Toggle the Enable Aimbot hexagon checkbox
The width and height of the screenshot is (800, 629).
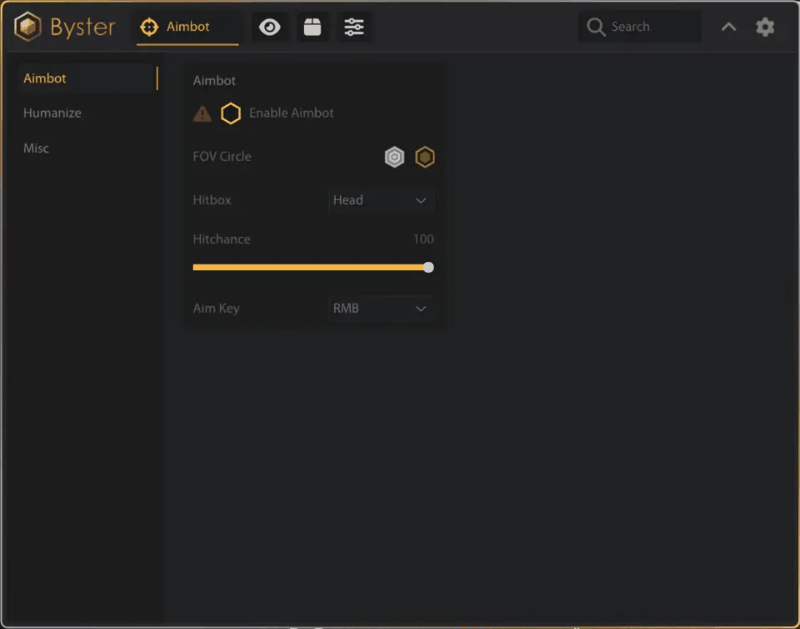(231, 114)
